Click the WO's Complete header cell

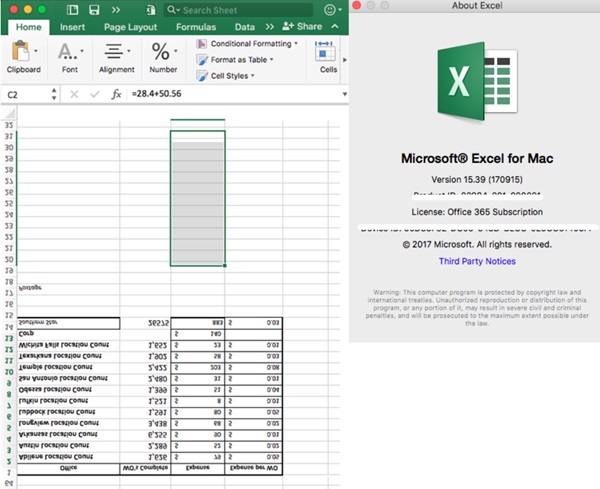tap(145, 468)
